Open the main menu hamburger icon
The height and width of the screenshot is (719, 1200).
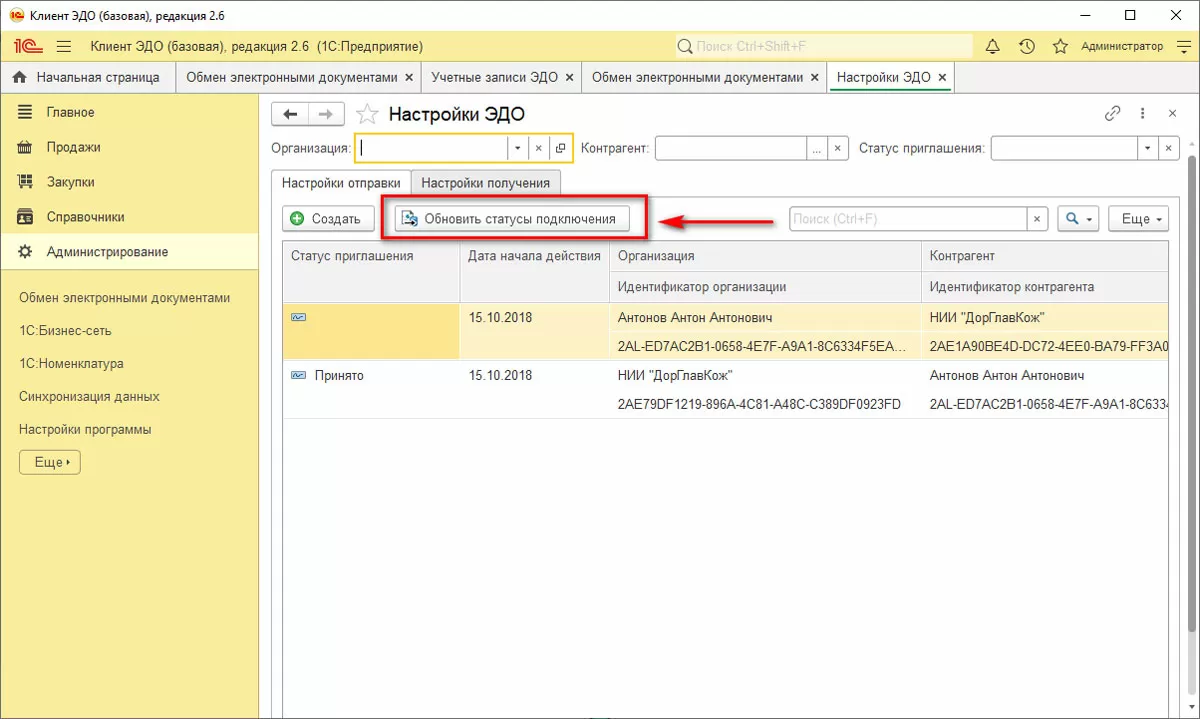click(64, 47)
